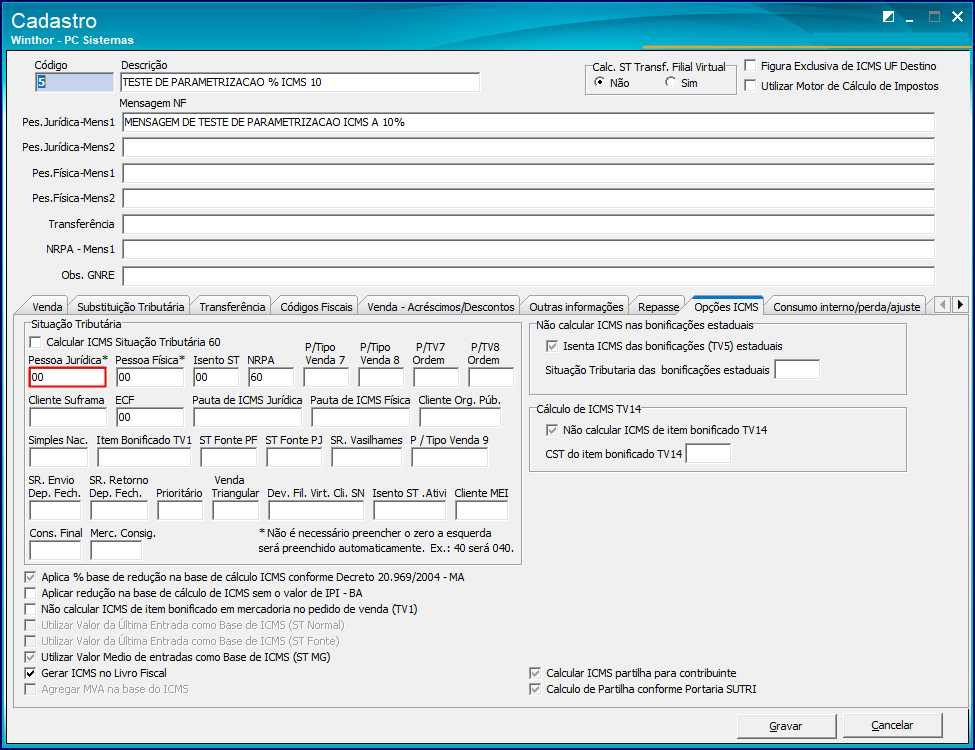Open Venda - Acréscimos/Descontos tab
This screenshot has height=750, width=975.
pyautogui.click(x=440, y=307)
